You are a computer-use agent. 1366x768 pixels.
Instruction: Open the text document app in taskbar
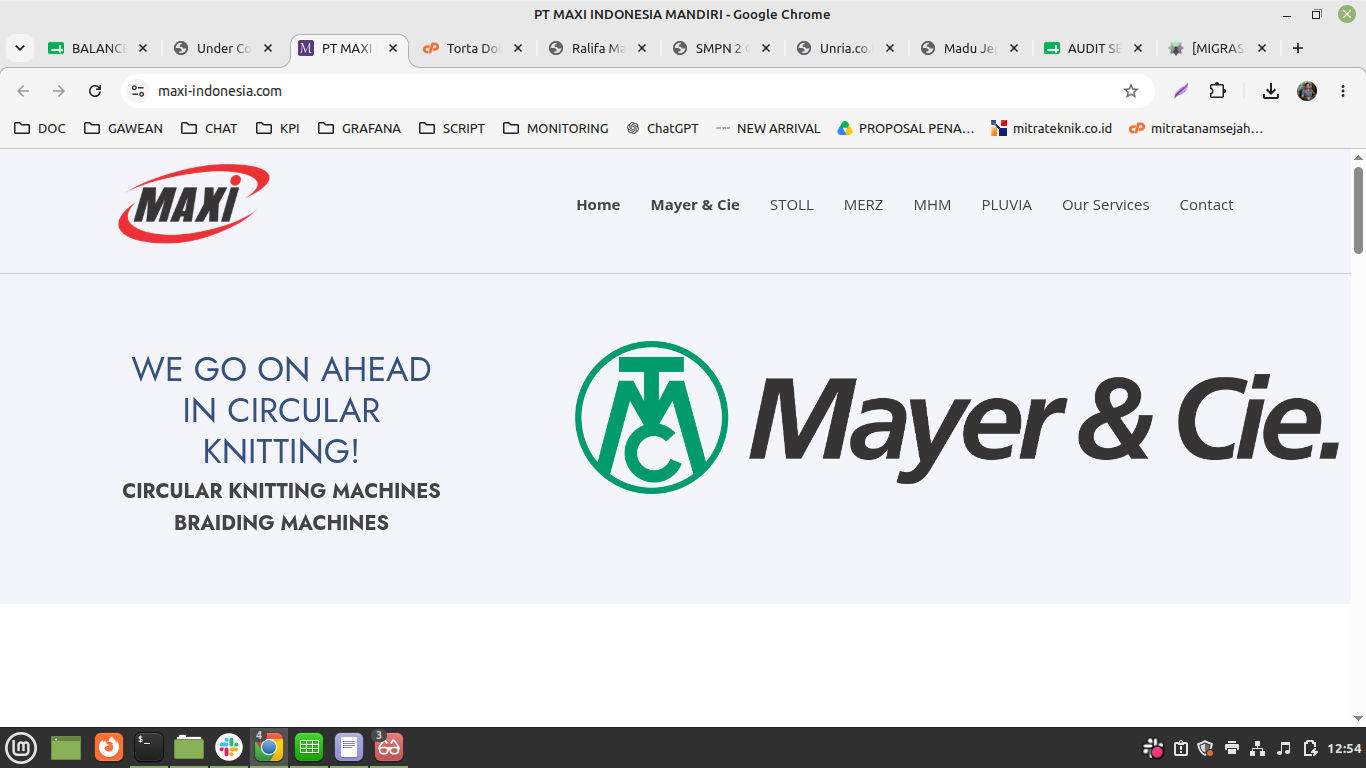(349, 747)
